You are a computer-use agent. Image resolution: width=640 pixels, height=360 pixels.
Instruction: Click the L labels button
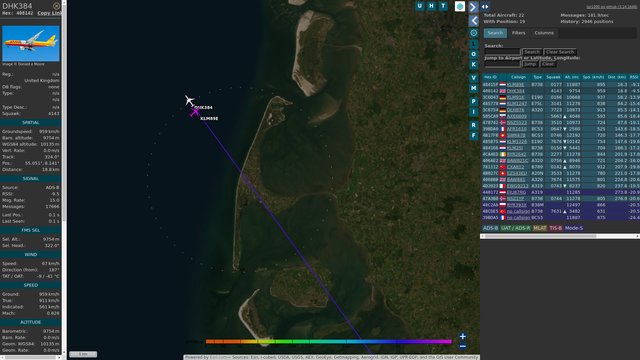click(473, 44)
